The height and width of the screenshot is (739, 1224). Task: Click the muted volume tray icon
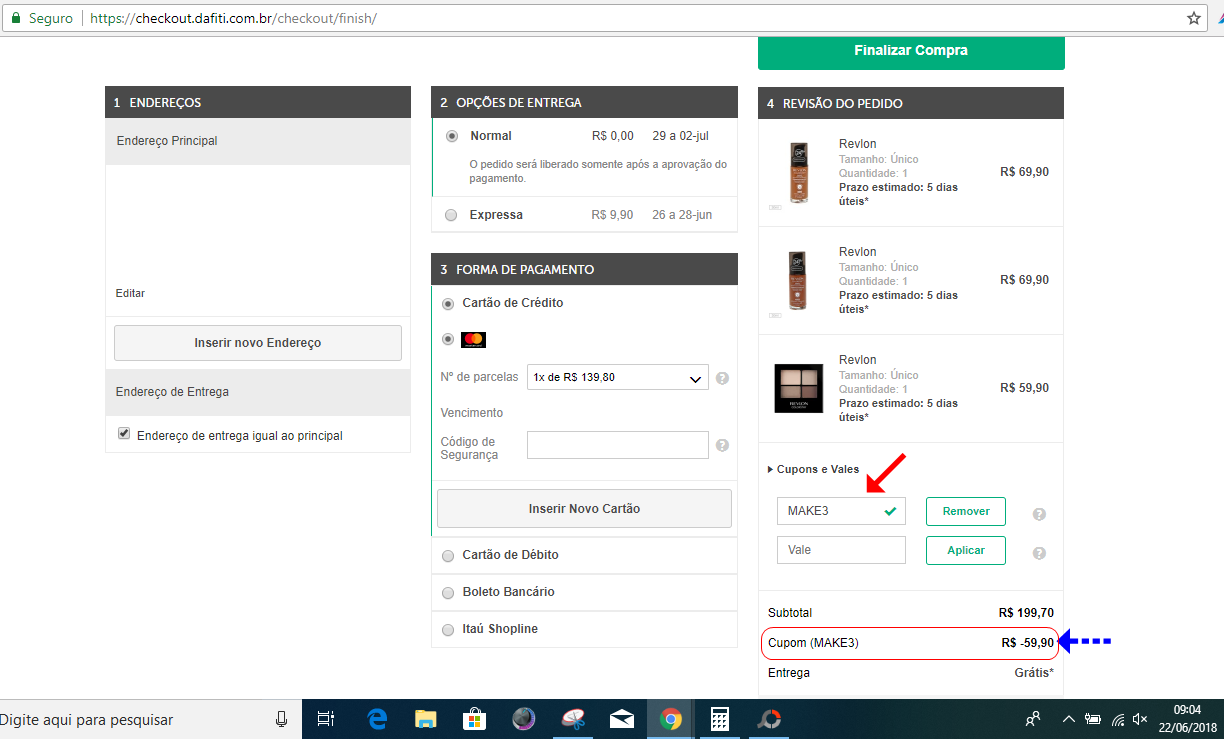point(1140,719)
